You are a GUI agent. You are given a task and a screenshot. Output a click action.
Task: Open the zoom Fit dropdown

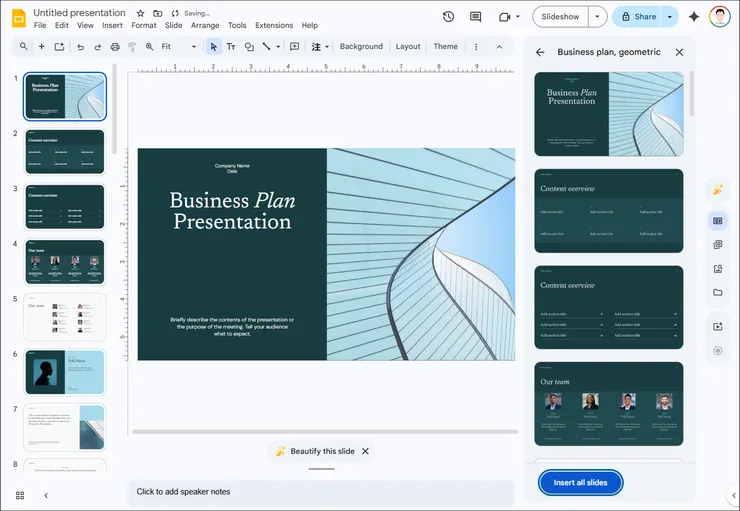pos(179,47)
